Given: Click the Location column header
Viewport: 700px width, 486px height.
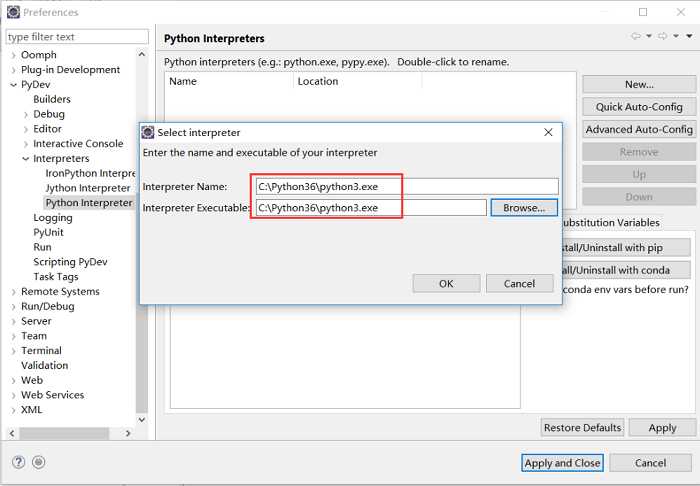Looking at the screenshot, I should coord(358,81).
